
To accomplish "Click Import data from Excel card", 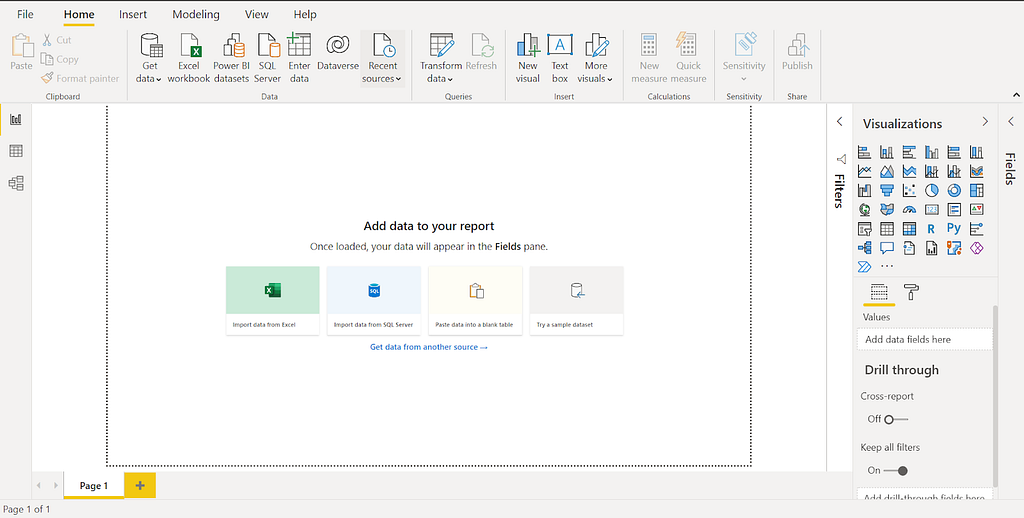I will click(272, 300).
